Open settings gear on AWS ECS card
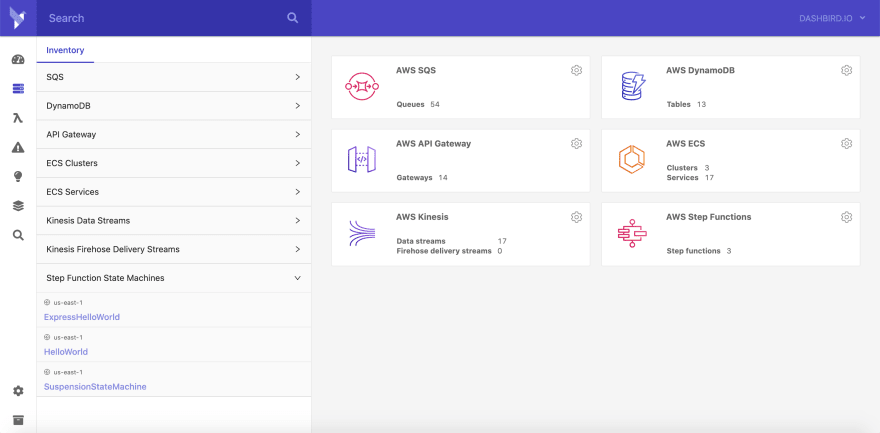The width and height of the screenshot is (880, 433). tap(846, 144)
